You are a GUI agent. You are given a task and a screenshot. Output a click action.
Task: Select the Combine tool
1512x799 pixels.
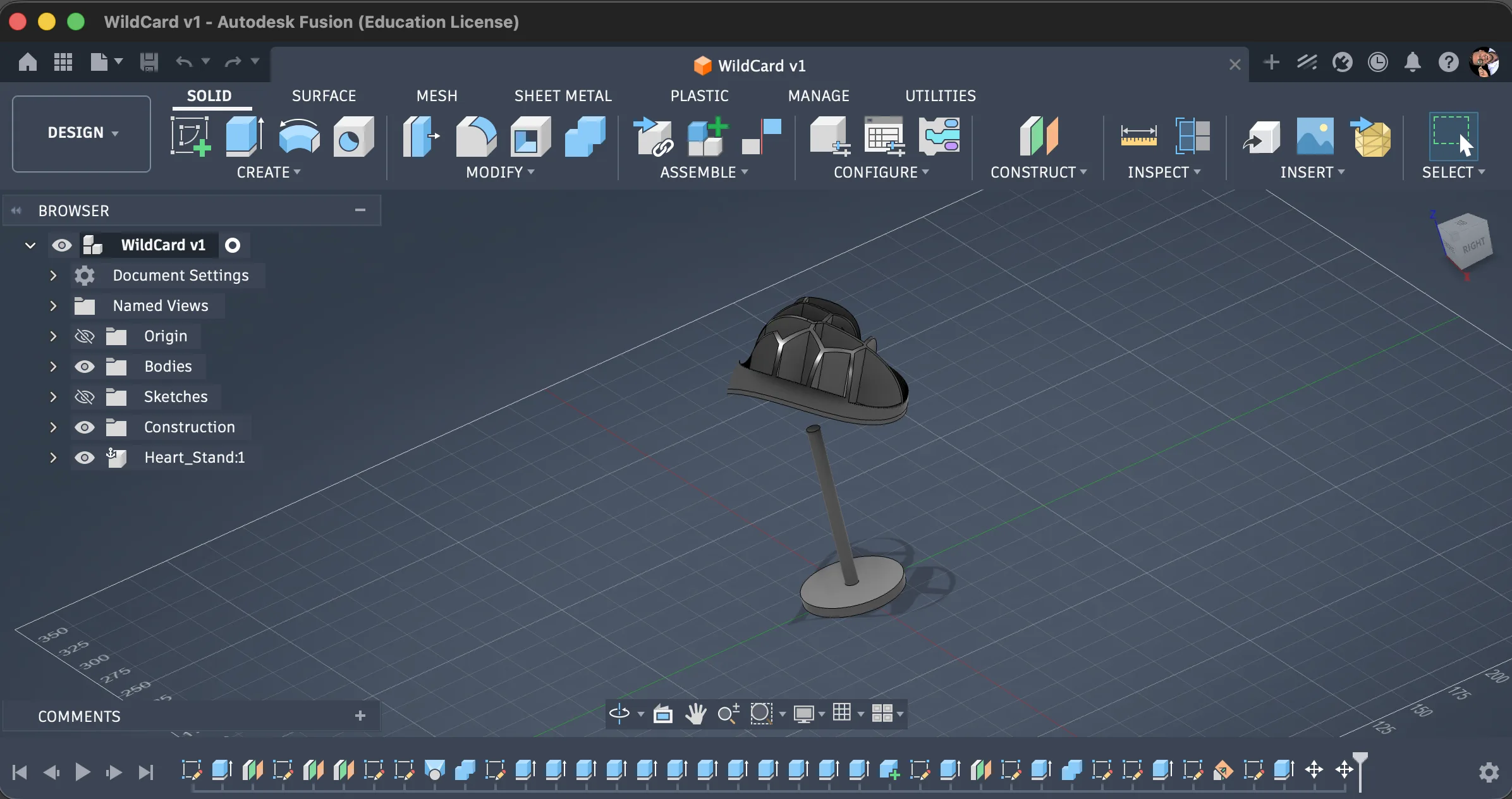tap(585, 136)
